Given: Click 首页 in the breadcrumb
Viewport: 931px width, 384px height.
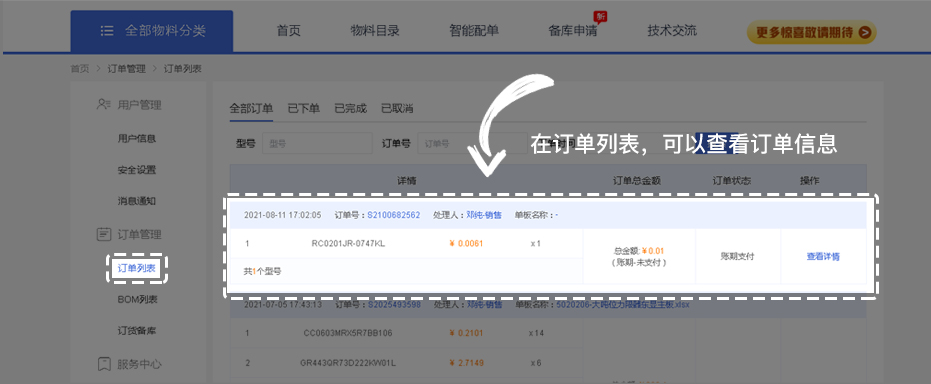Looking at the screenshot, I should 80,68.
